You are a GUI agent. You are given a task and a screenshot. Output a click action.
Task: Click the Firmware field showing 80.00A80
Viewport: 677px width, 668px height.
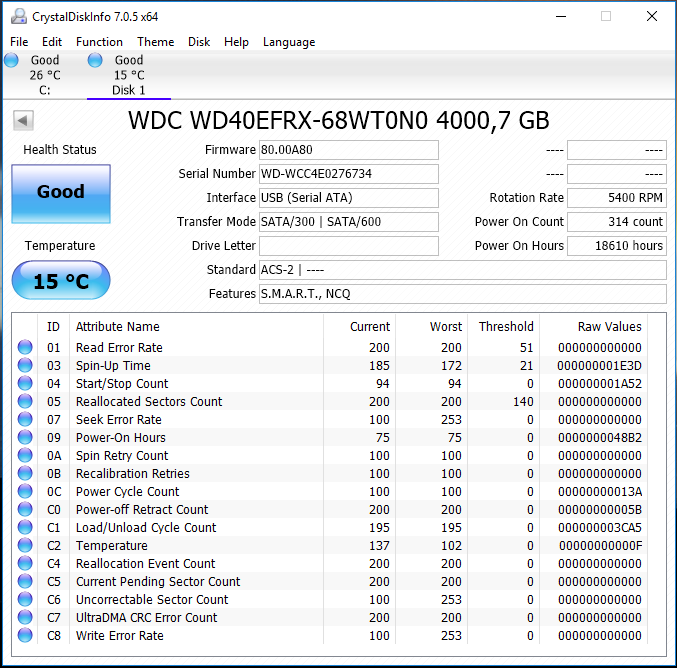point(348,150)
